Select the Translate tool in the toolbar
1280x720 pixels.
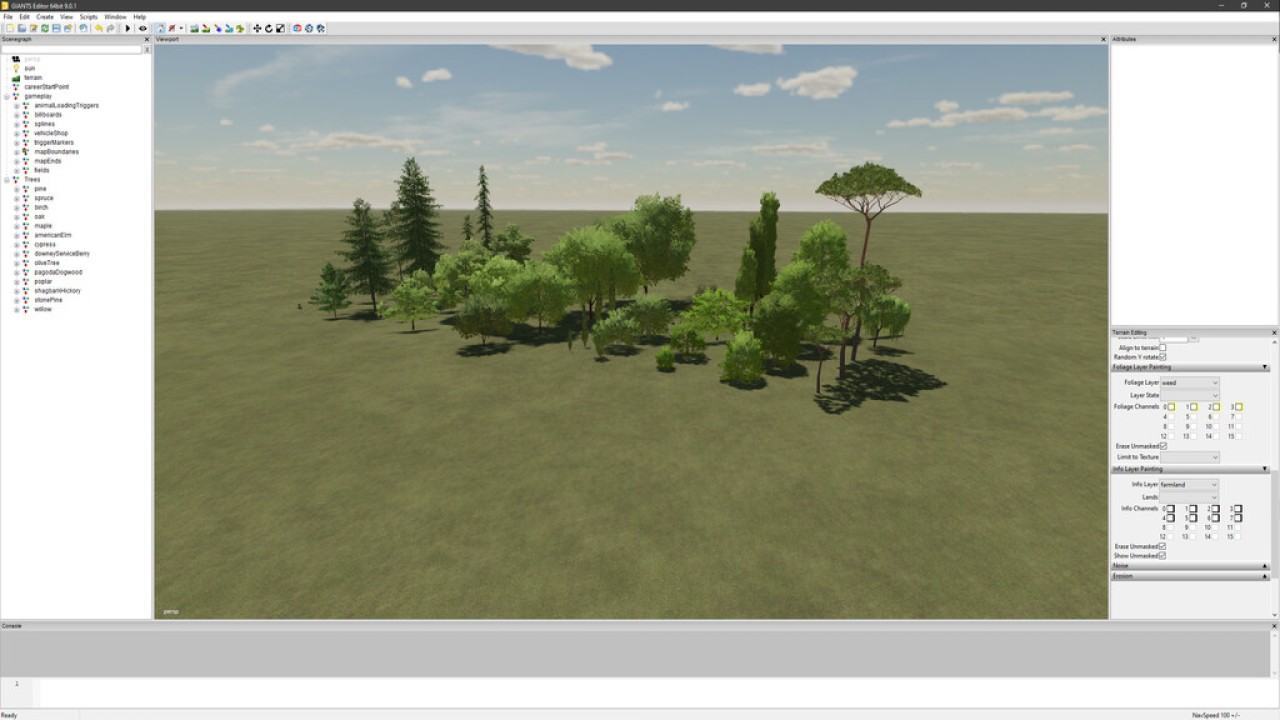tap(257, 28)
